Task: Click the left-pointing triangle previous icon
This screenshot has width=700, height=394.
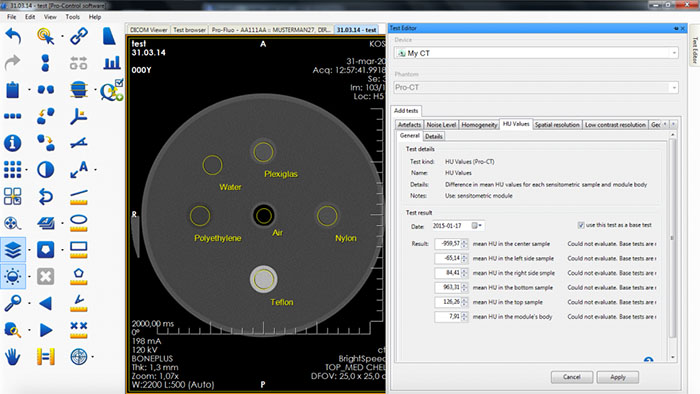Action: click(x=46, y=303)
